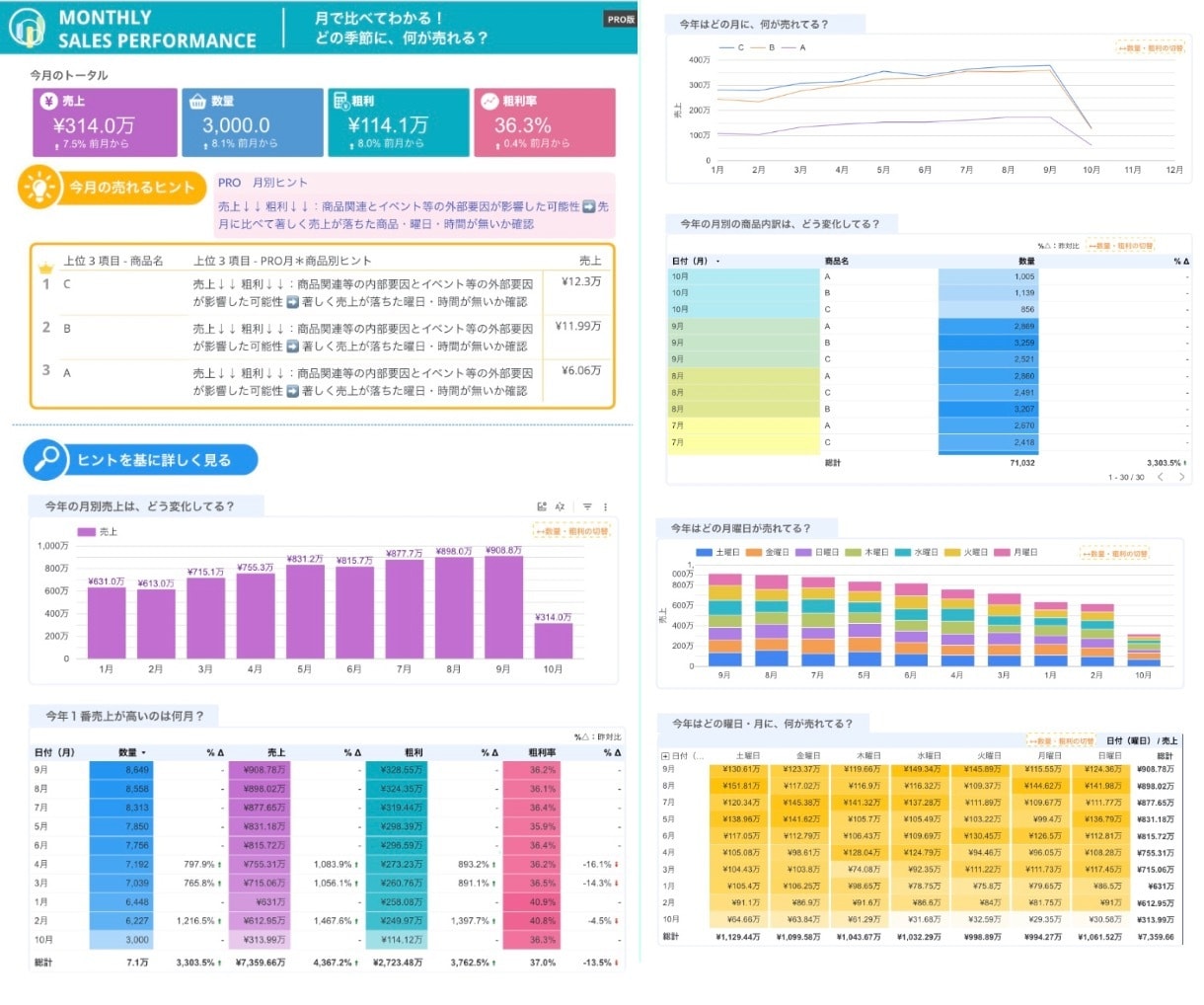Screen dimensions: 1204x1005
Task: Click the ヒントを基に詳しく見る button
Action: [x=141, y=459]
